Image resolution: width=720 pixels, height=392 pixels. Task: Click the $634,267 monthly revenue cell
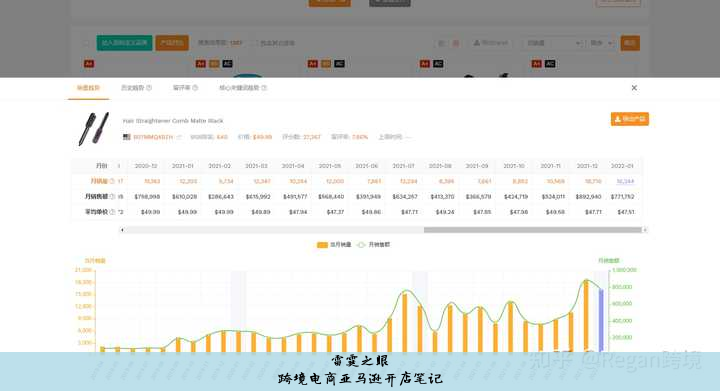(405, 196)
